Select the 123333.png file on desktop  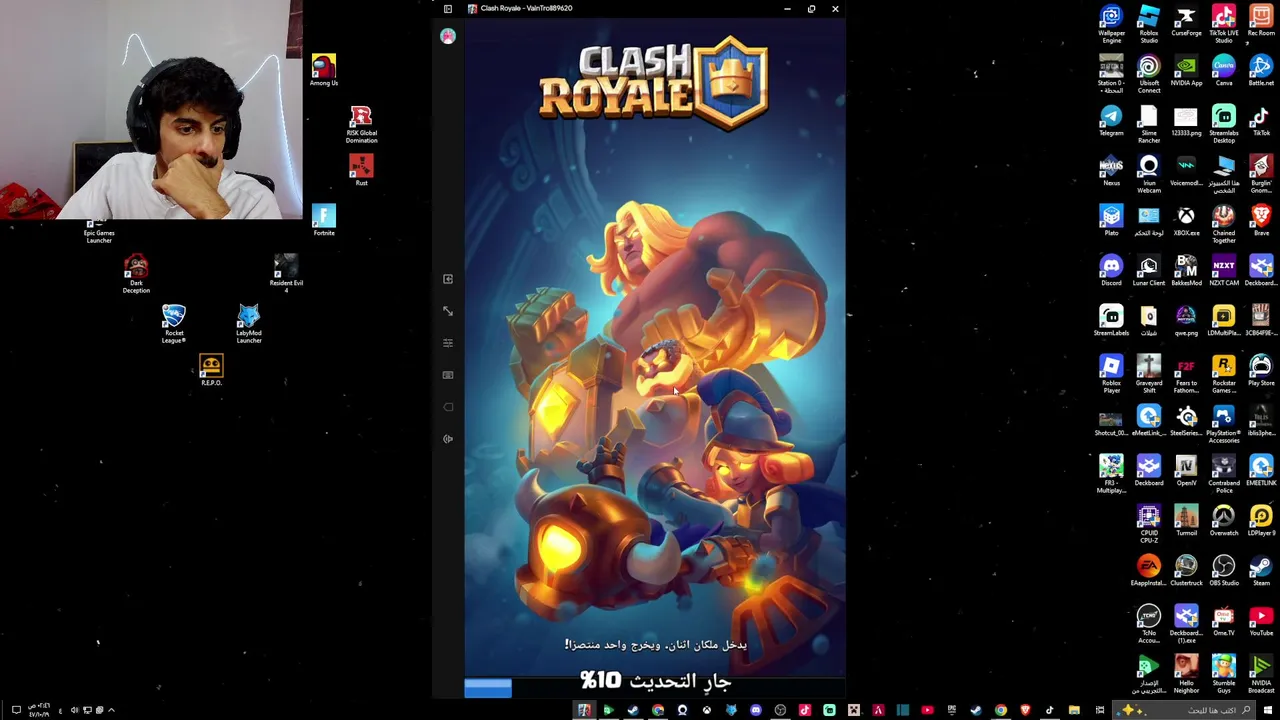tap(1186, 120)
